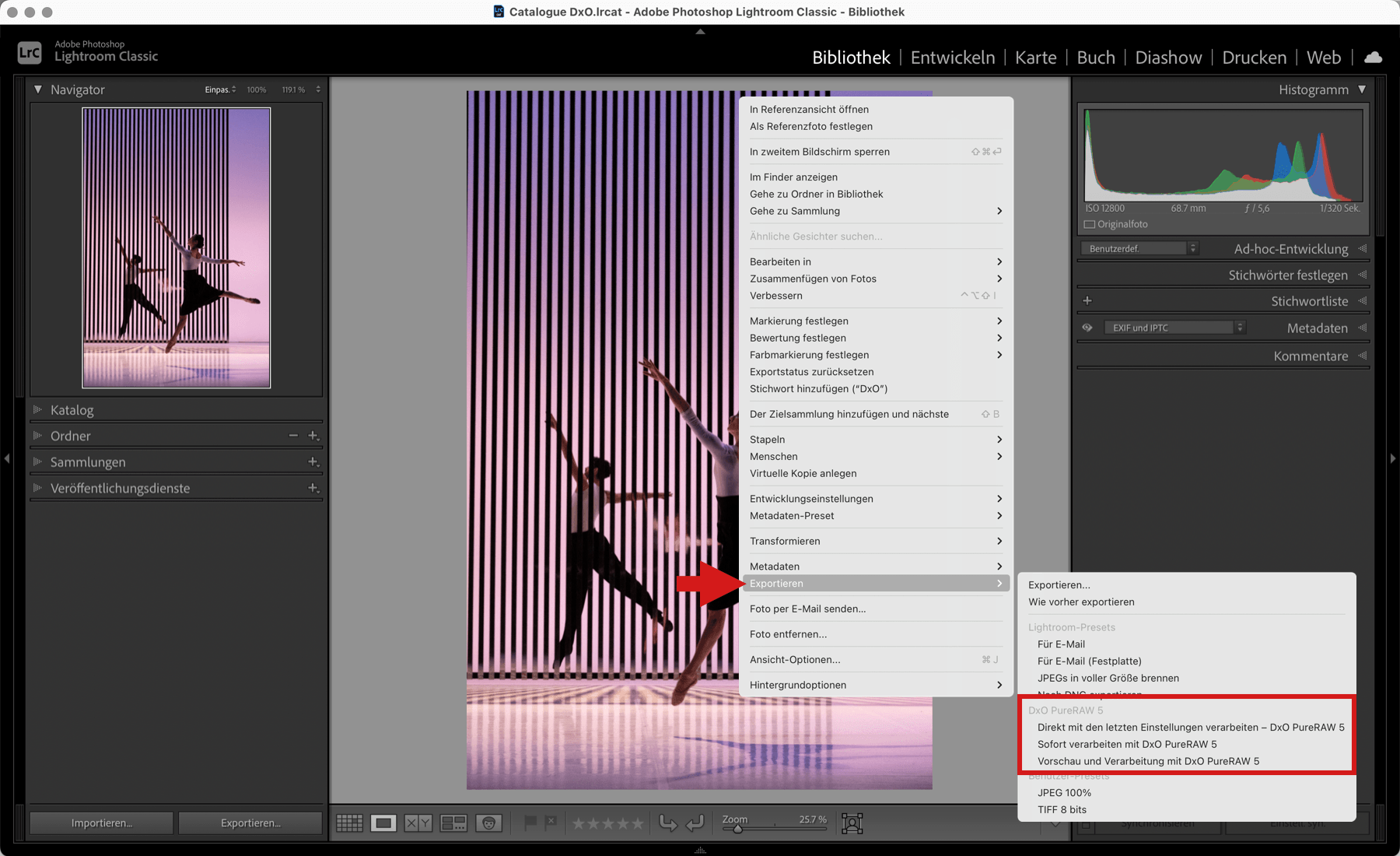Rotate photo counterclockwise
The width and height of the screenshot is (1400, 856).
pyautogui.click(x=668, y=823)
